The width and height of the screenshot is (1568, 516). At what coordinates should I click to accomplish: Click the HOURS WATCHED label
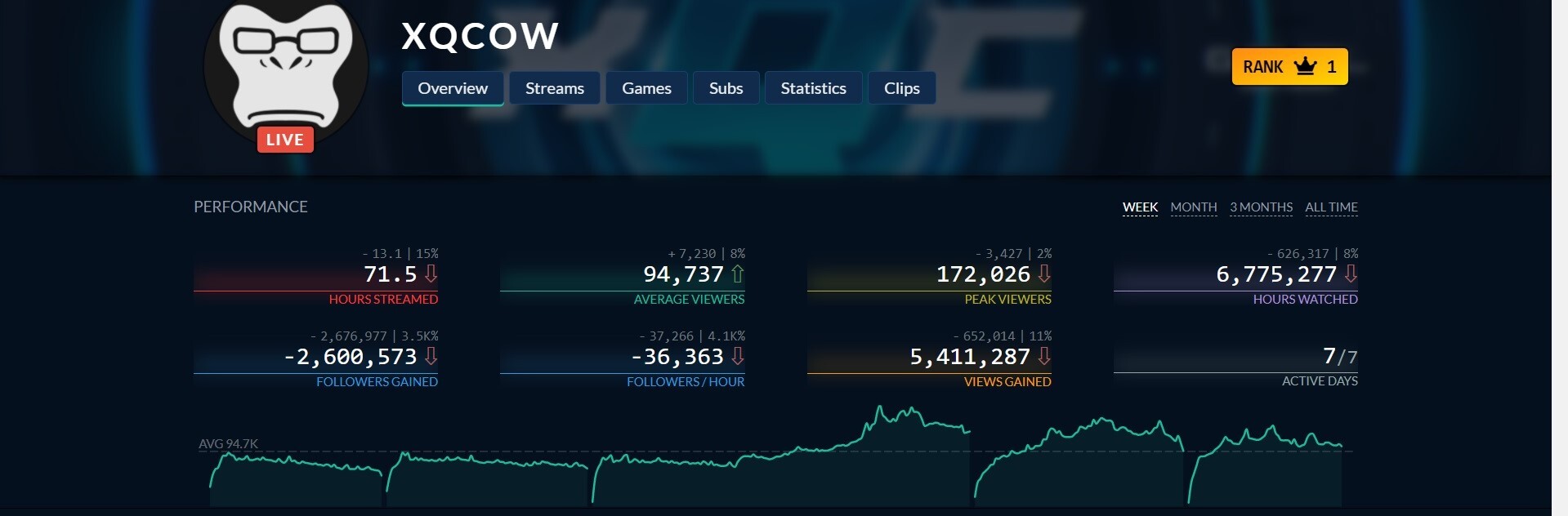pos(1306,300)
